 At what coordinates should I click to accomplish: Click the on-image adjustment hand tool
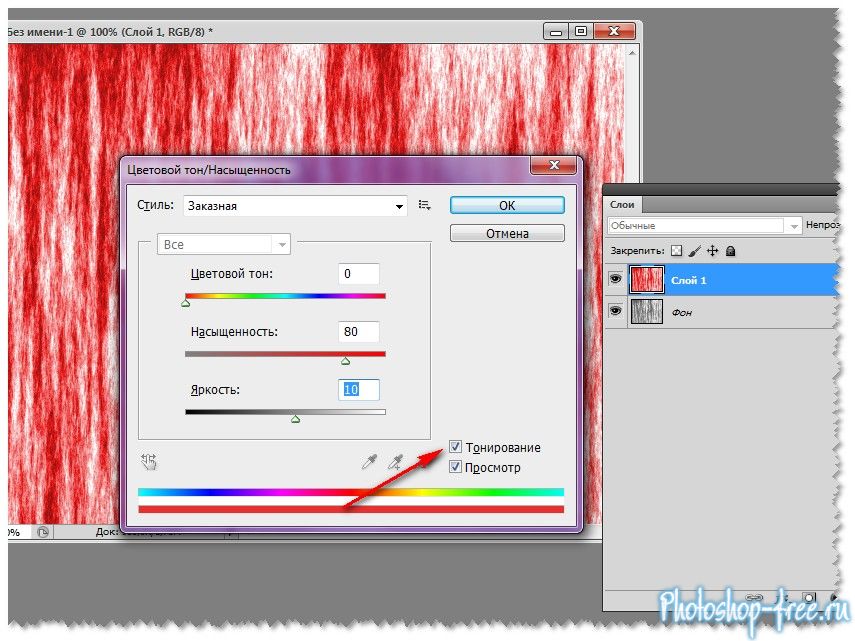pyautogui.click(x=150, y=461)
